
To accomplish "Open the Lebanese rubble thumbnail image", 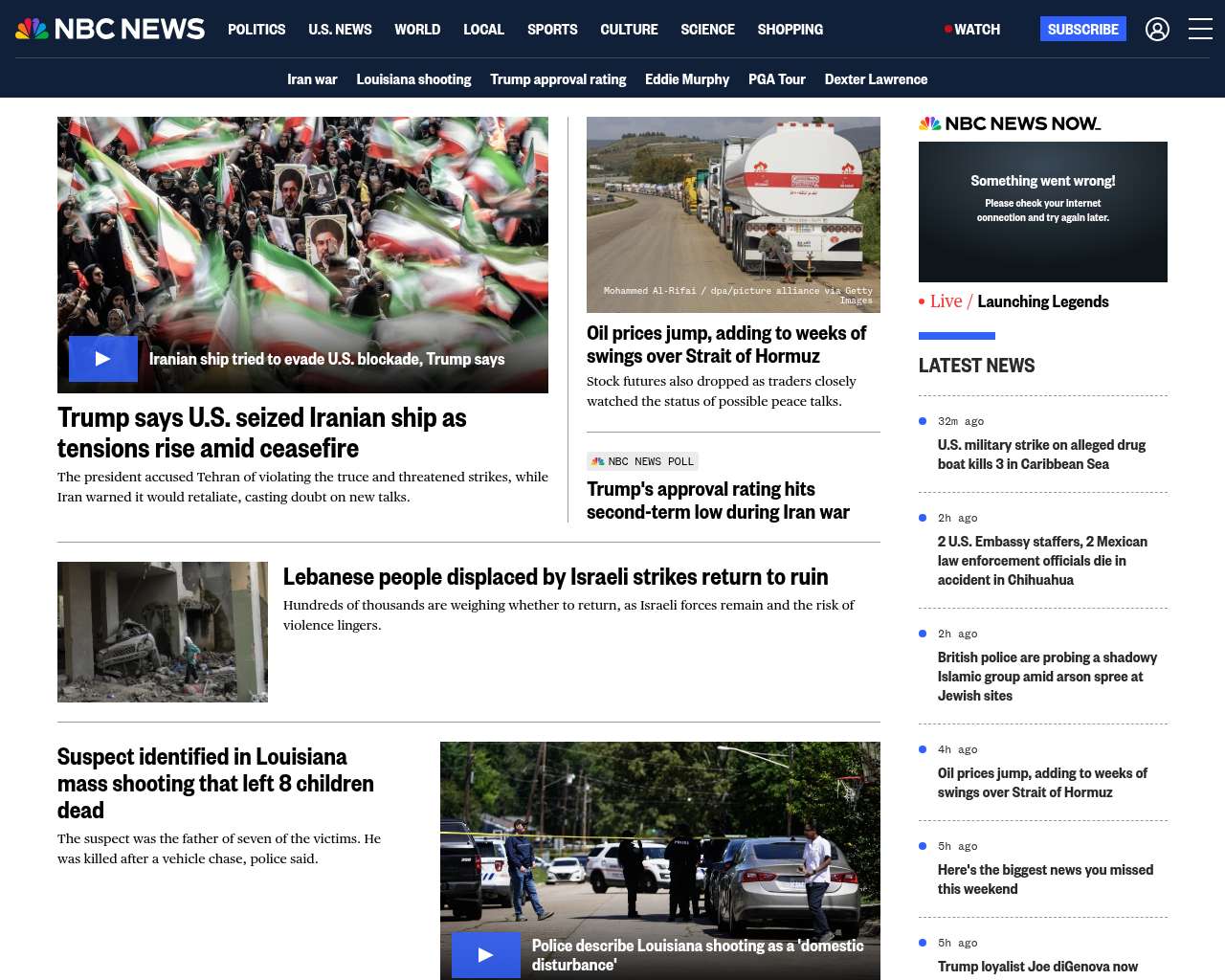I will [163, 632].
